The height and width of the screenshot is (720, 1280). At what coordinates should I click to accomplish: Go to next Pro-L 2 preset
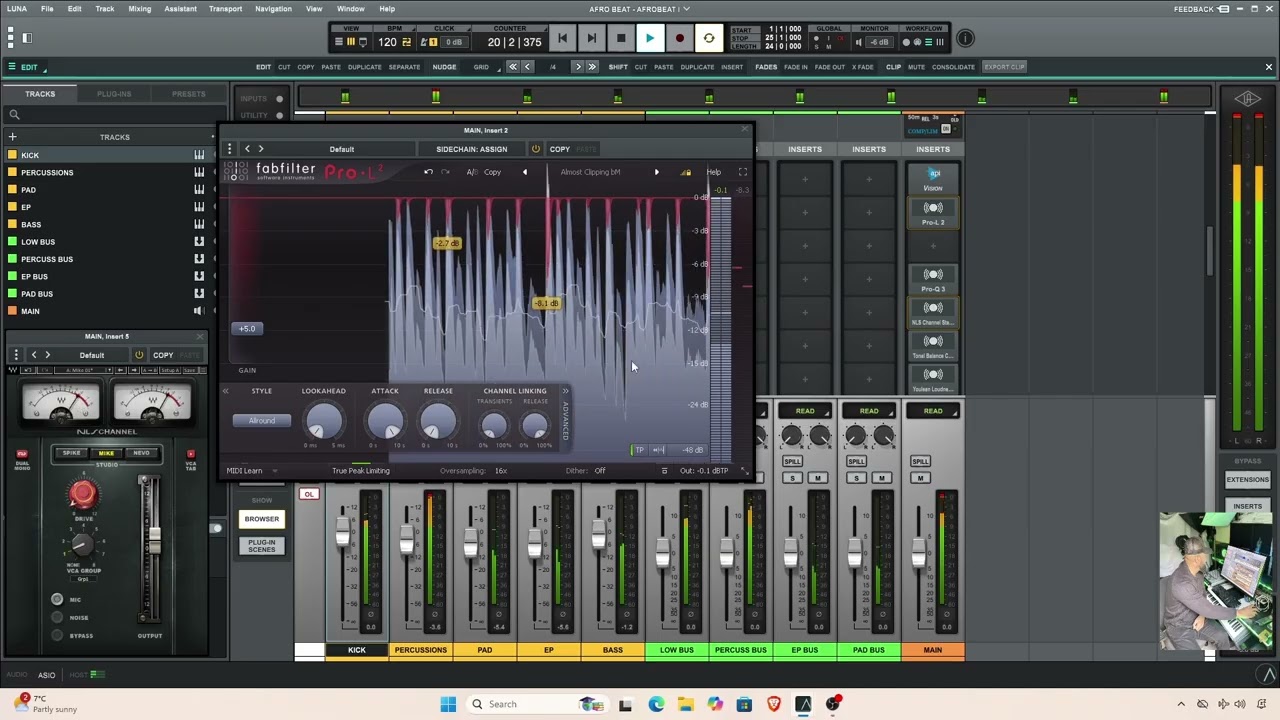[x=656, y=172]
